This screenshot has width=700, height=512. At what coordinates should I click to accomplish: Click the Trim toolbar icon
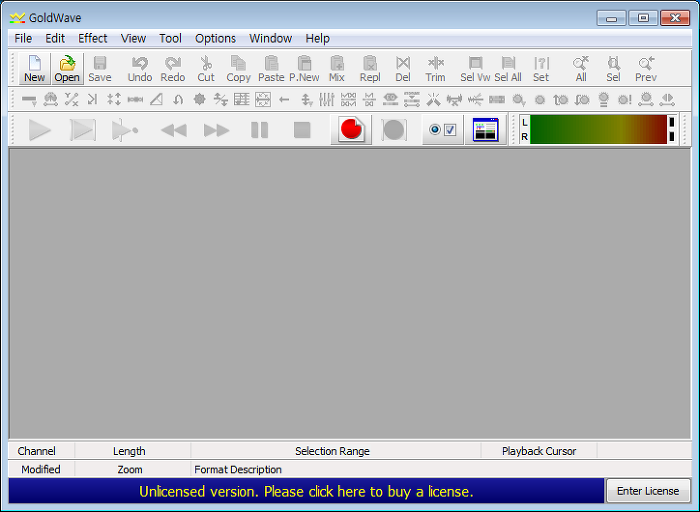pos(435,69)
